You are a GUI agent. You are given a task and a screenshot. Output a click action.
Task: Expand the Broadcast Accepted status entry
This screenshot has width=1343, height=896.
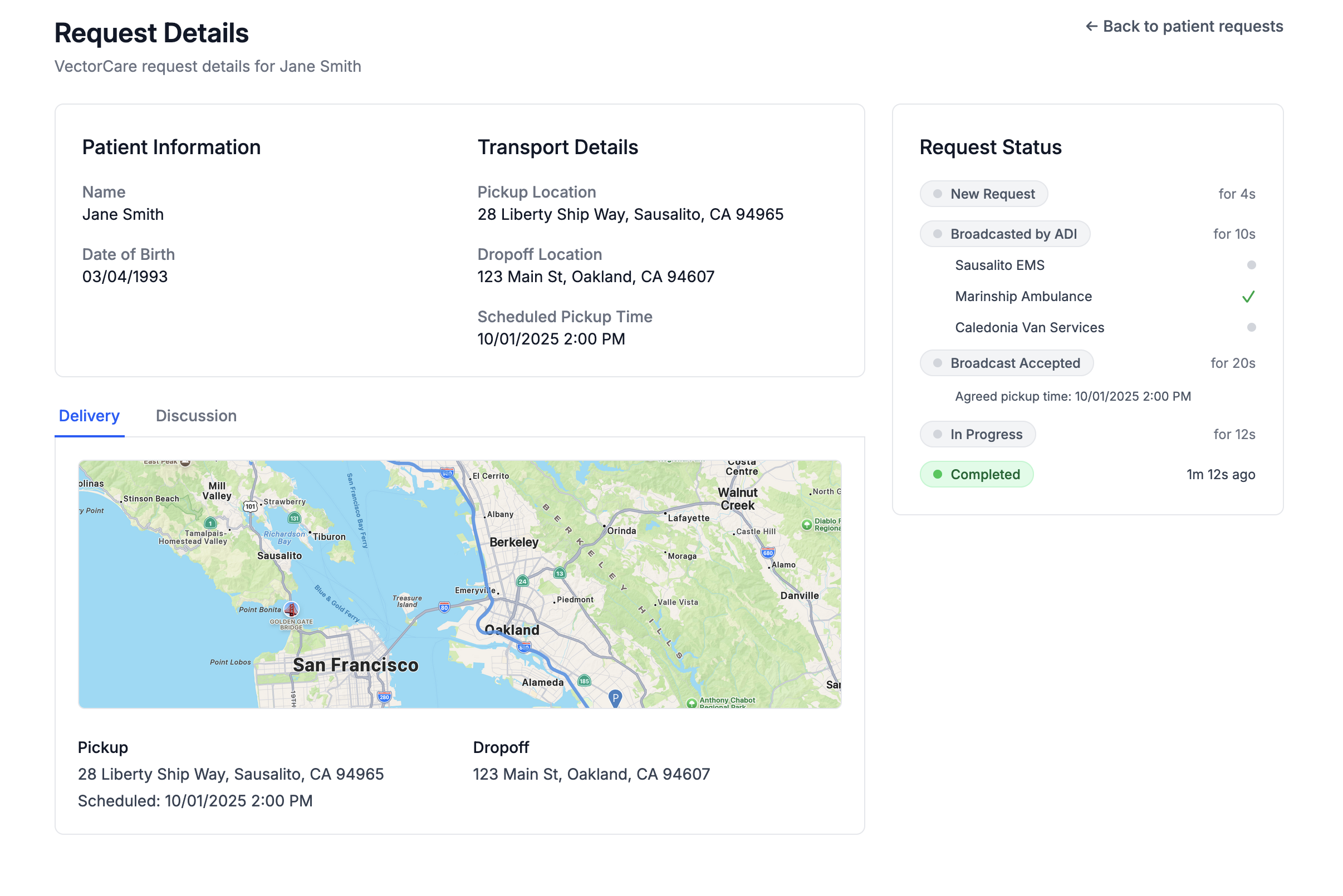click(1006, 363)
